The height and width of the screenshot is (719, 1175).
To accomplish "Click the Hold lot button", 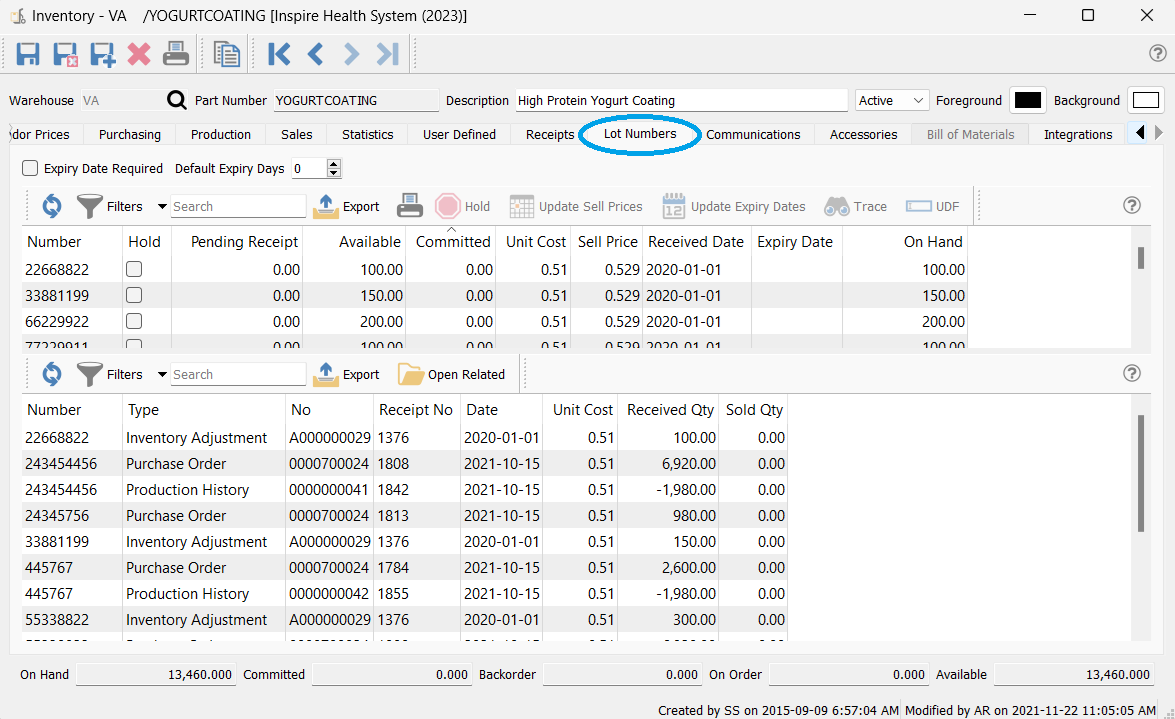I will pyautogui.click(x=462, y=206).
